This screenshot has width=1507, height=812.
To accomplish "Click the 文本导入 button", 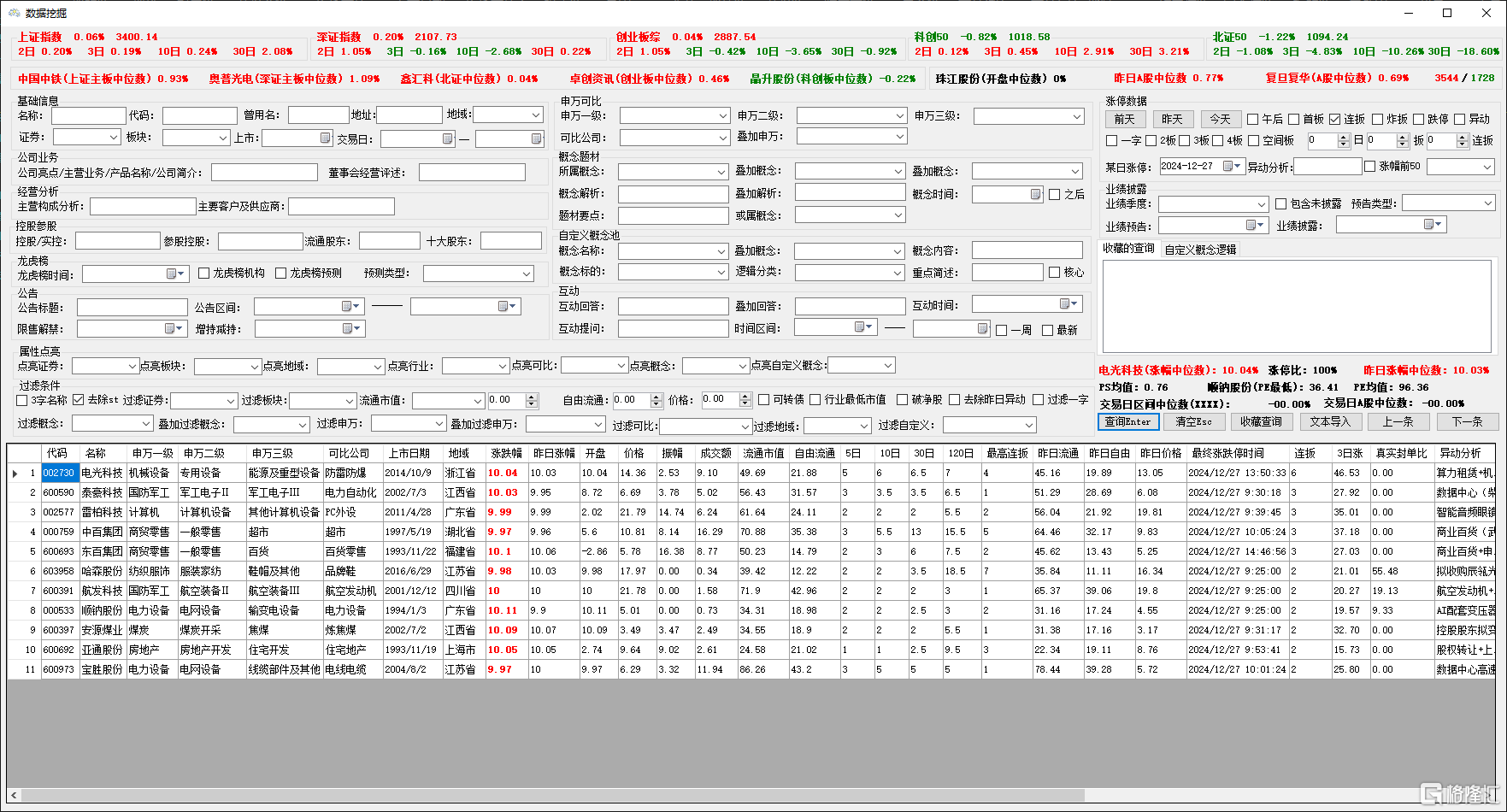I will click(x=1330, y=421).
